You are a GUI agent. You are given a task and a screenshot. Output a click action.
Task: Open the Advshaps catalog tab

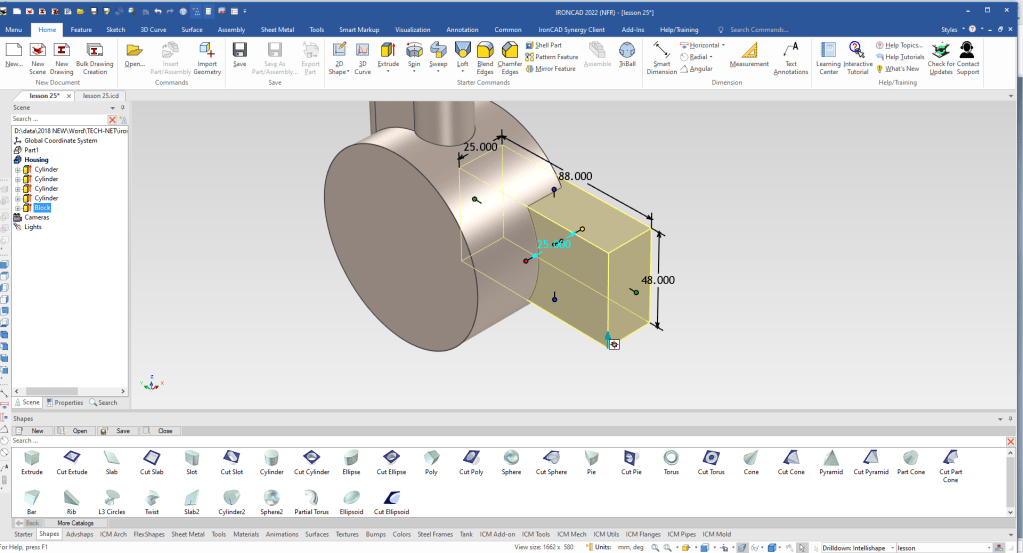[x=79, y=534]
